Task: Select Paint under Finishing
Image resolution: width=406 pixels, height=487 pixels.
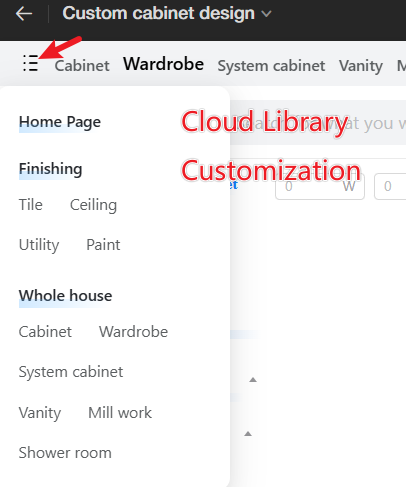Action: [103, 245]
